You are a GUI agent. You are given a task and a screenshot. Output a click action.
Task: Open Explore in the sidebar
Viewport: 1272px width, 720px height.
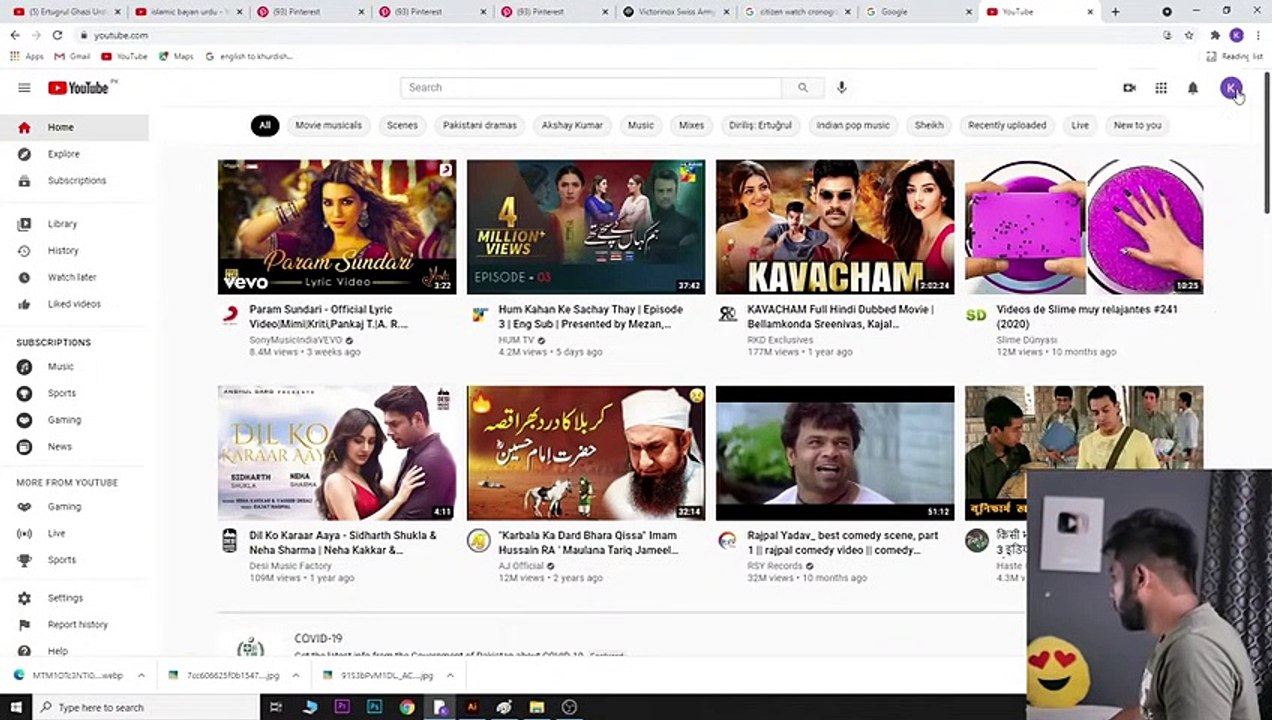click(74, 154)
